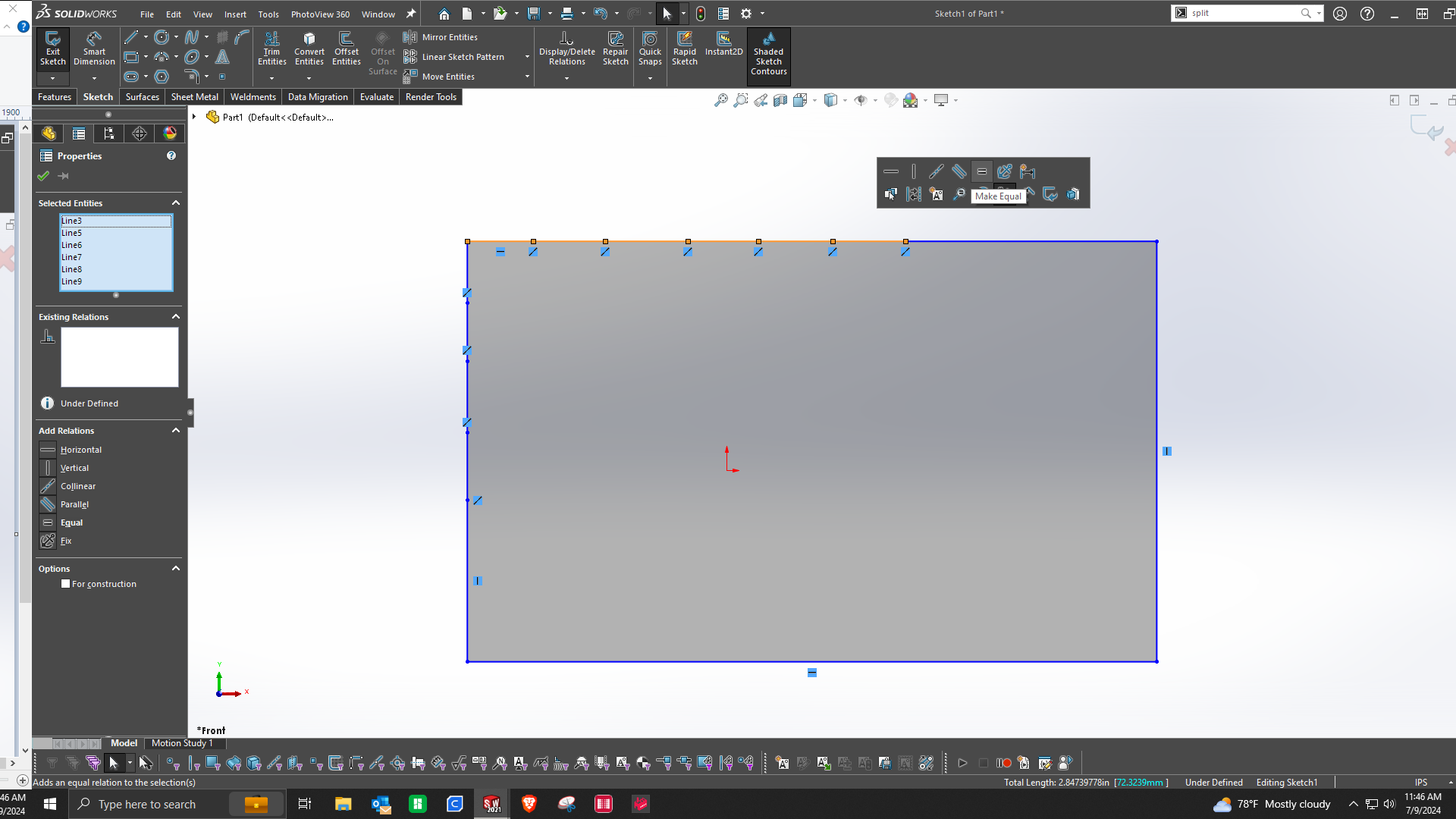Expand the Part1 feature tree node
The height and width of the screenshot is (819, 1456).
[195, 117]
